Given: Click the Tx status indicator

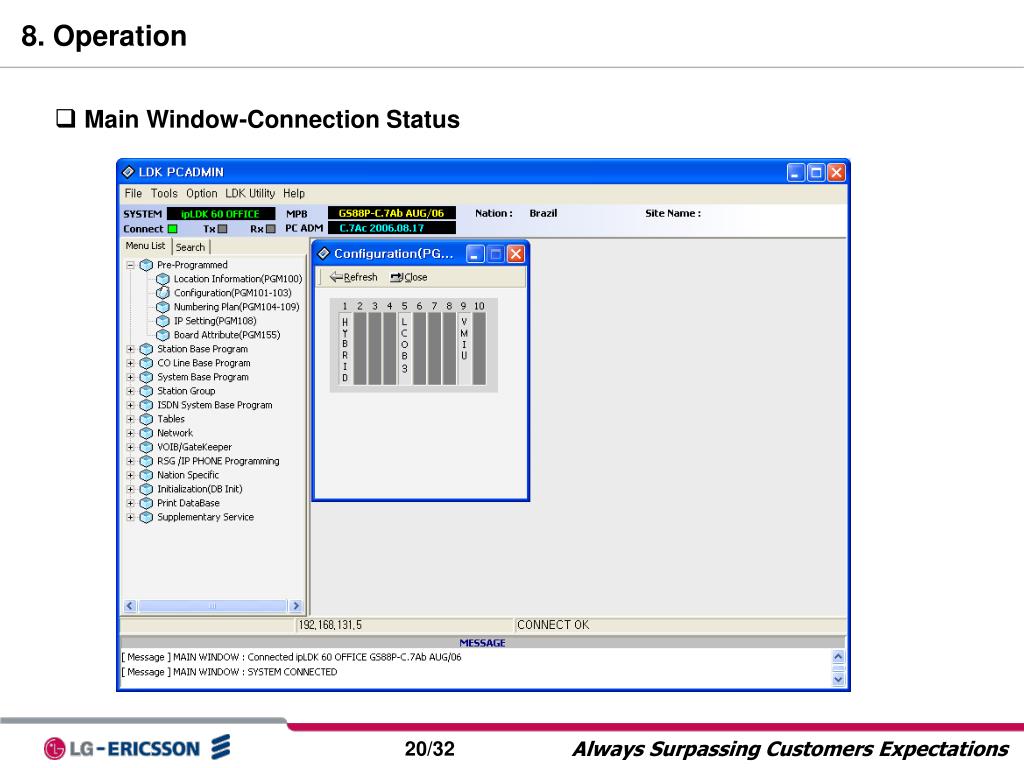Looking at the screenshot, I should pos(223,229).
